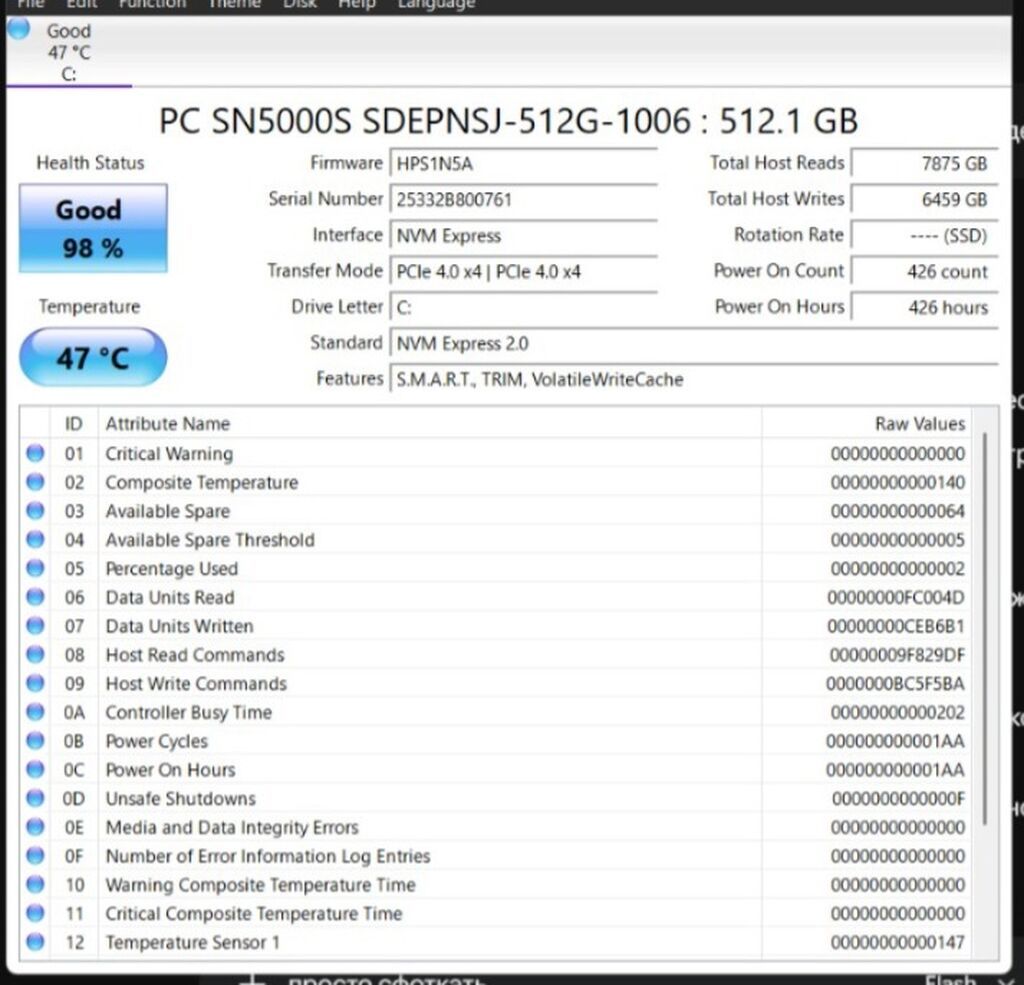Click the Firmware field HPS1N5A
This screenshot has width=1024, height=985.
click(x=523, y=163)
